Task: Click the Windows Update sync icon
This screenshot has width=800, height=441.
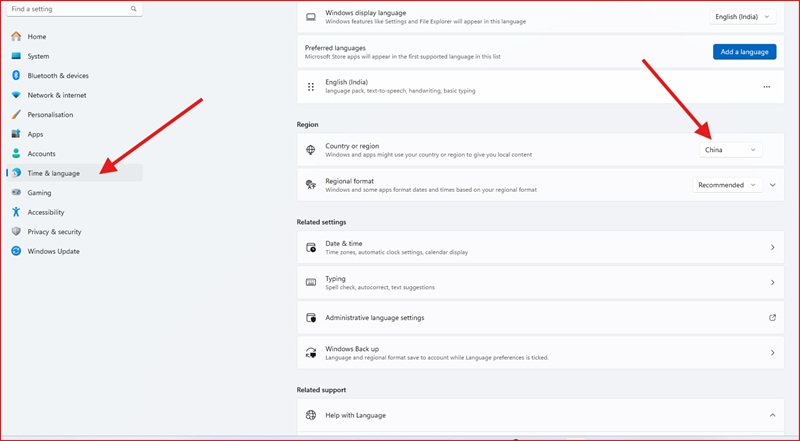Action: [x=16, y=251]
